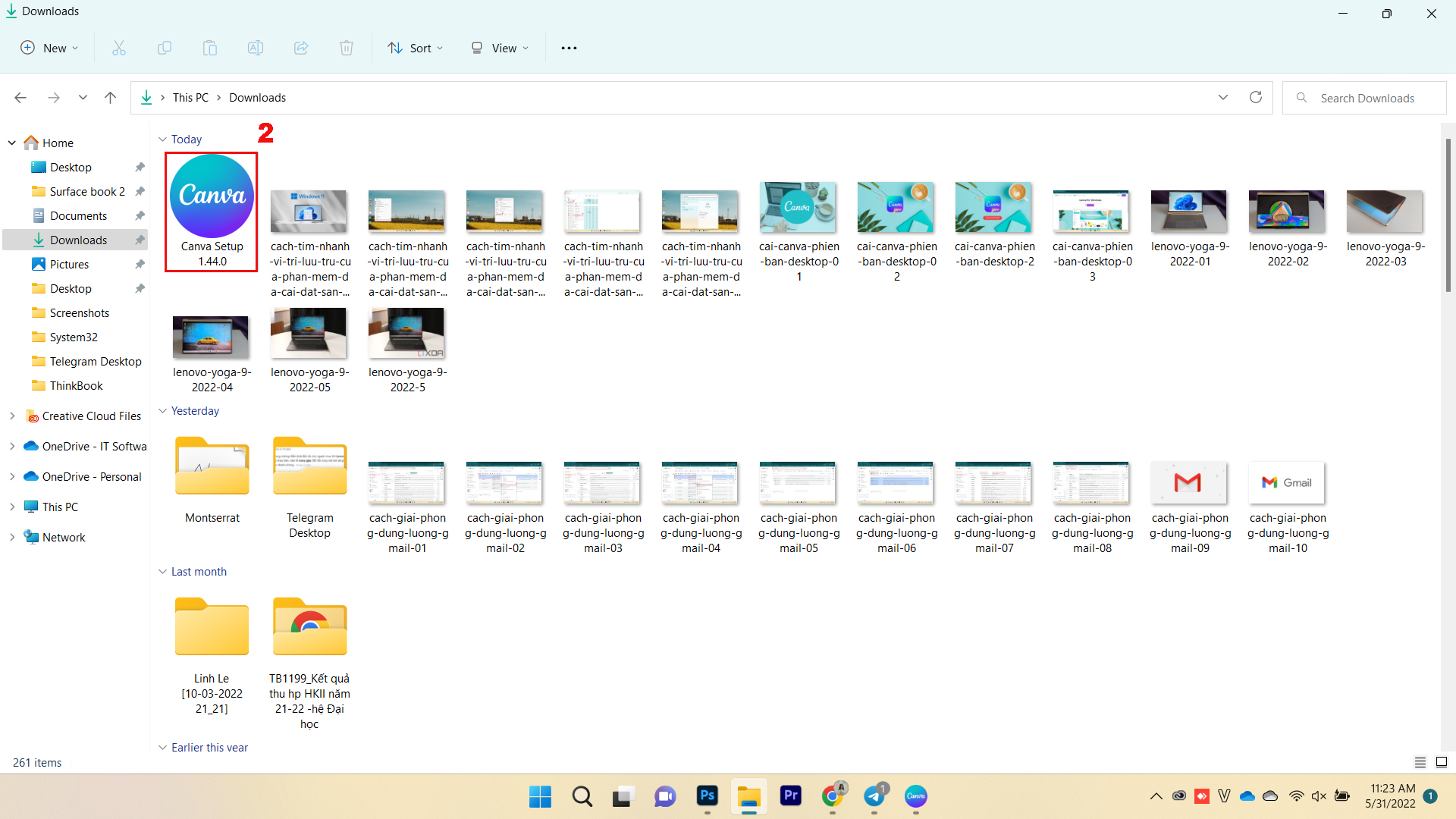The width and height of the screenshot is (1456, 819).
Task: Navigate up one folder level
Action: pos(111,98)
